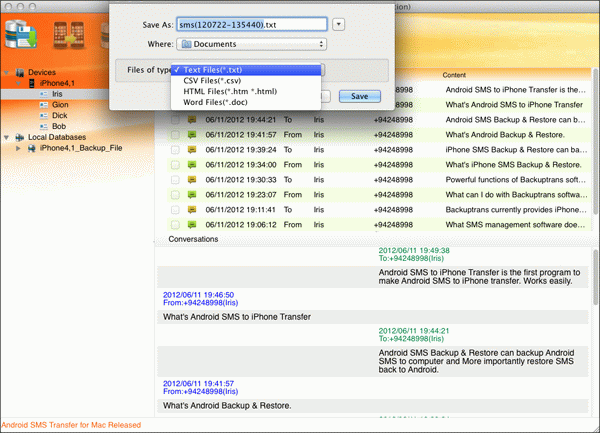Click contact card icon next to Iris
This screenshot has height=433, width=600.
(44, 94)
